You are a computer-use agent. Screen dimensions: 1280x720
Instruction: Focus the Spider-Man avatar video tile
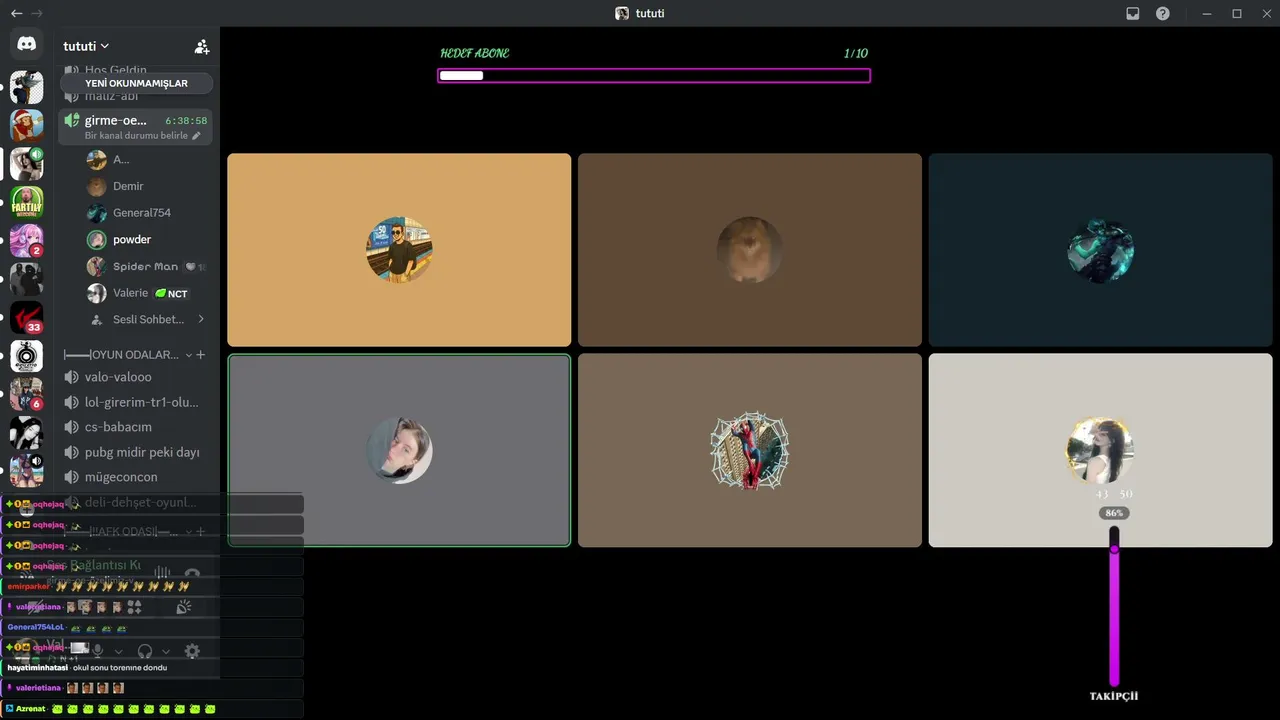(750, 450)
